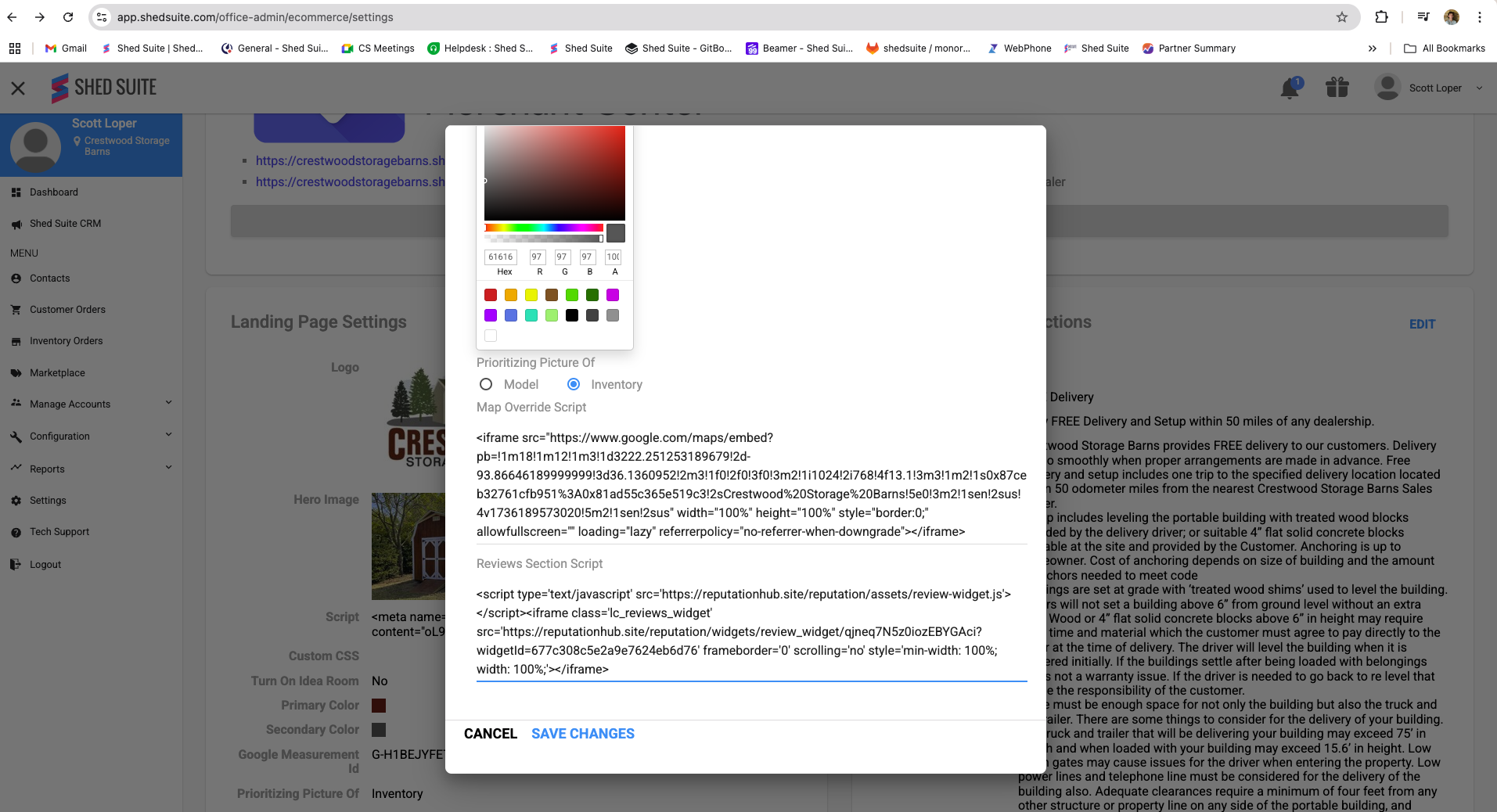
Task: Select the Inventory radio button
Action: (574, 385)
